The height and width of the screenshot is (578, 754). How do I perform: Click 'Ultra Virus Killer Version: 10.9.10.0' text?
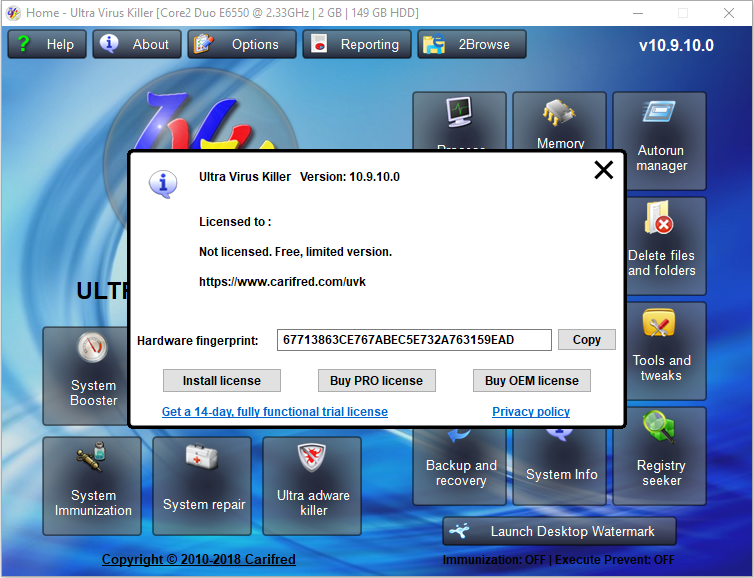point(299,177)
